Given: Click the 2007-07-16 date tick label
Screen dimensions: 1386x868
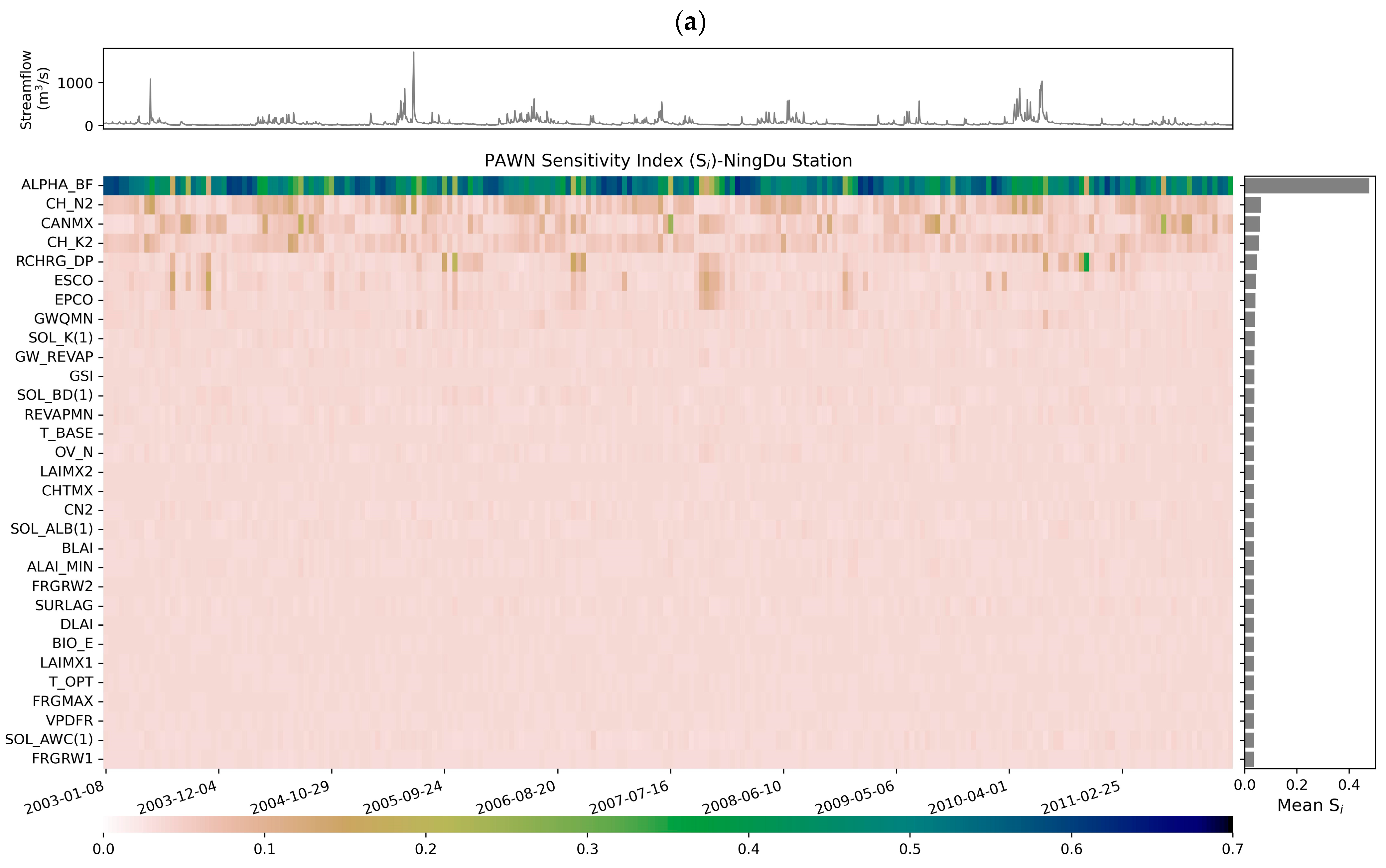Looking at the screenshot, I should pyautogui.click(x=630, y=798).
